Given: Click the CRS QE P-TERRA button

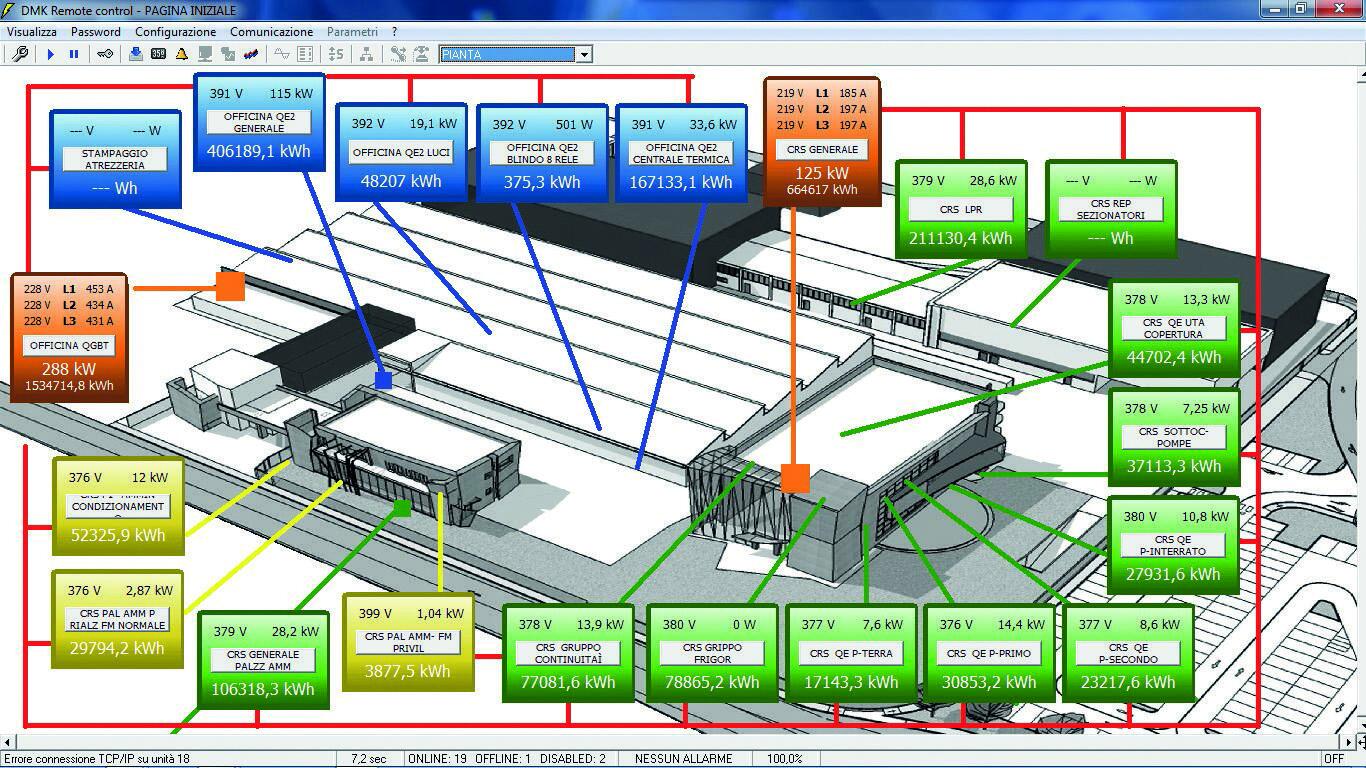Looking at the screenshot, I should tap(850, 654).
